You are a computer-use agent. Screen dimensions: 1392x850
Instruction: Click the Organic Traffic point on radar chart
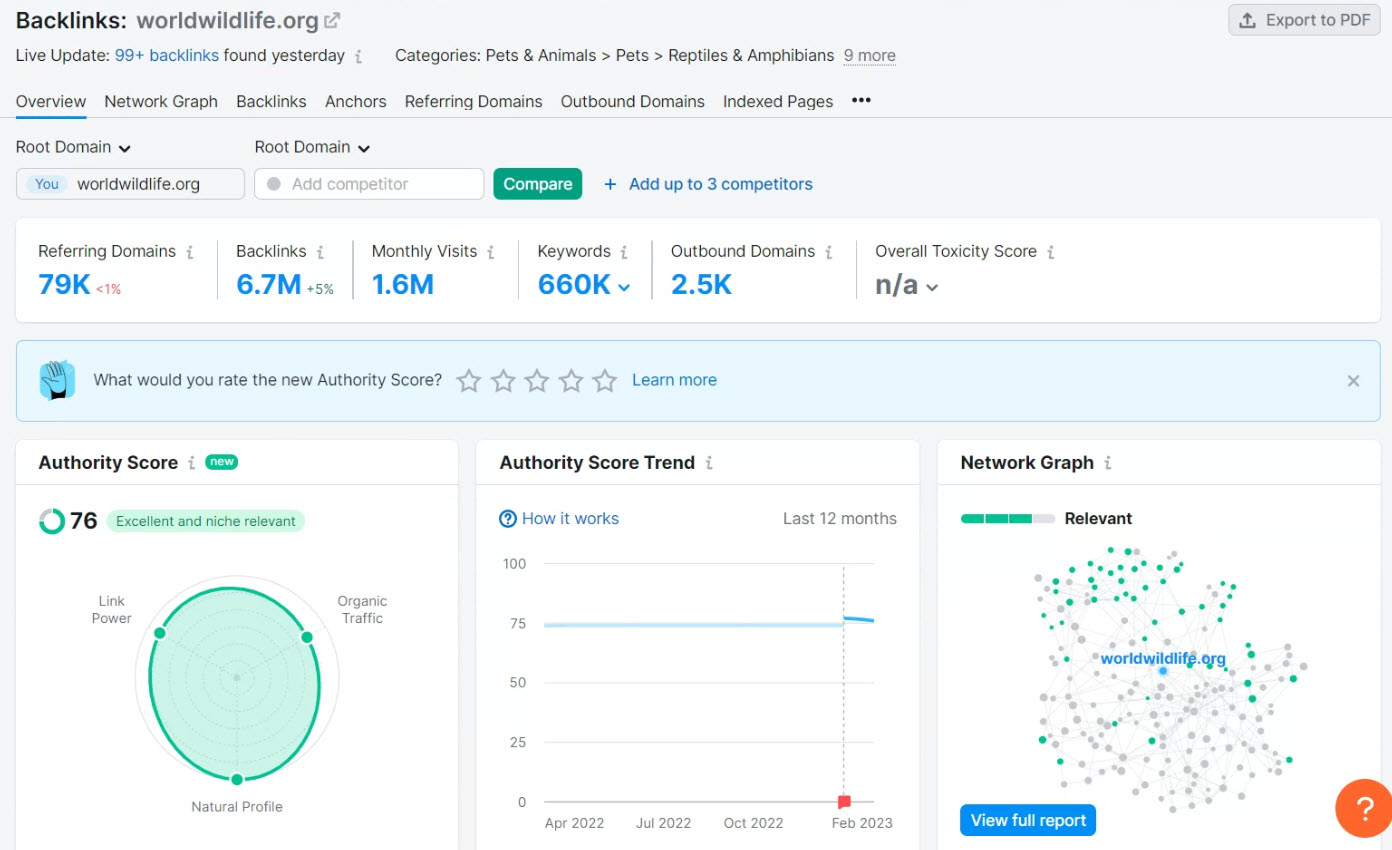click(307, 637)
